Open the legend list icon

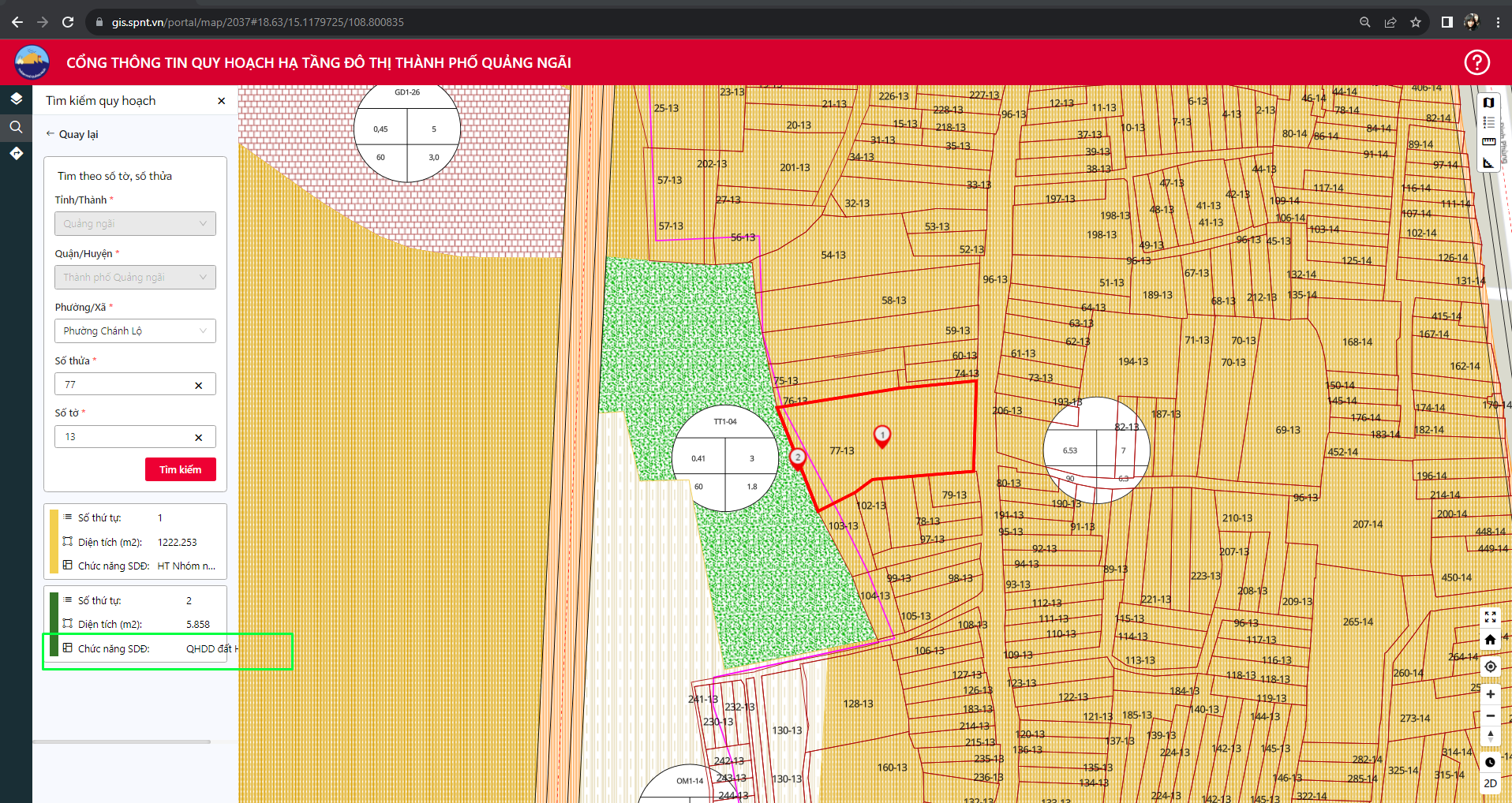click(1488, 122)
